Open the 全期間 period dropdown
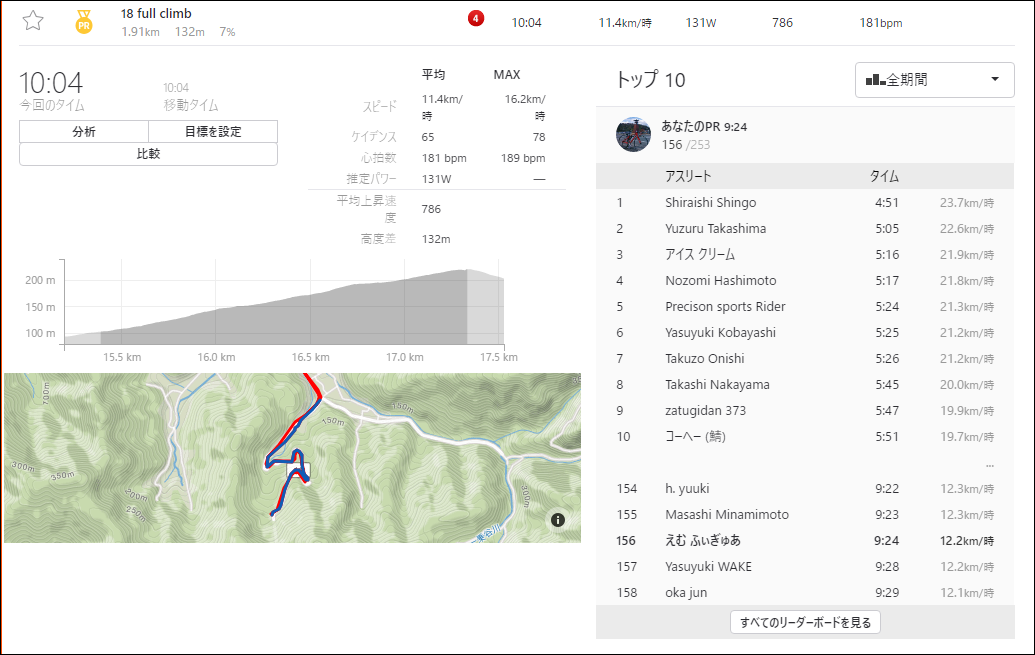The width and height of the screenshot is (1035, 655). point(934,80)
